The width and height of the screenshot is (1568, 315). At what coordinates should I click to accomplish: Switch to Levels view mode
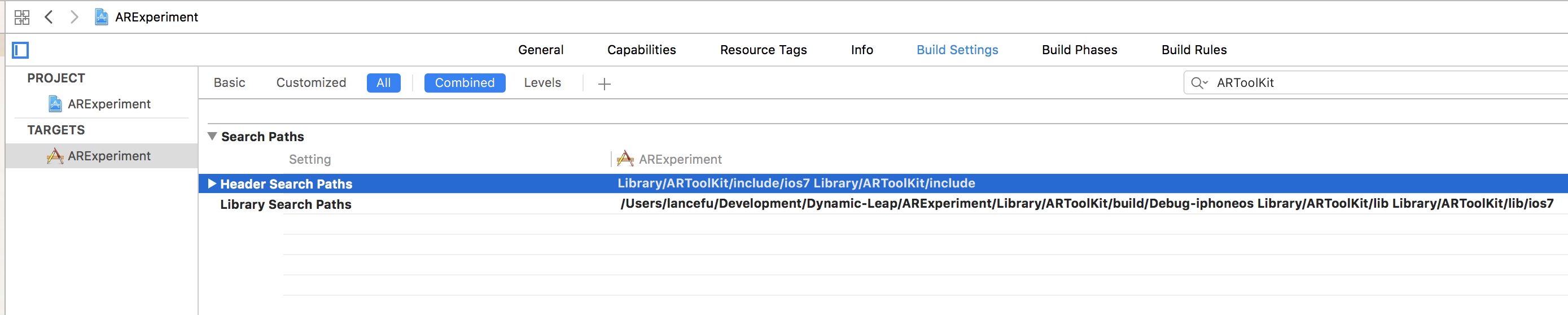click(x=542, y=83)
